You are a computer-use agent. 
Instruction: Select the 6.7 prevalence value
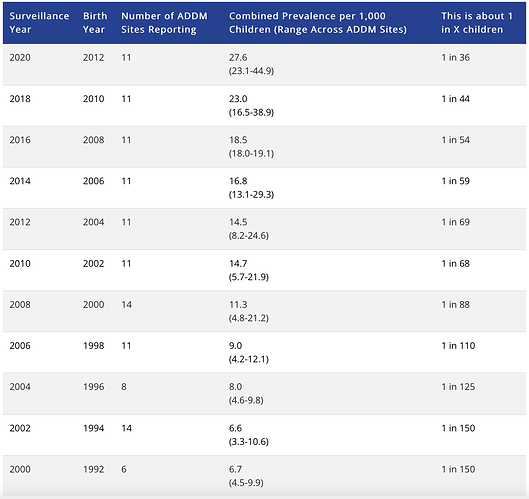click(x=235, y=470)
